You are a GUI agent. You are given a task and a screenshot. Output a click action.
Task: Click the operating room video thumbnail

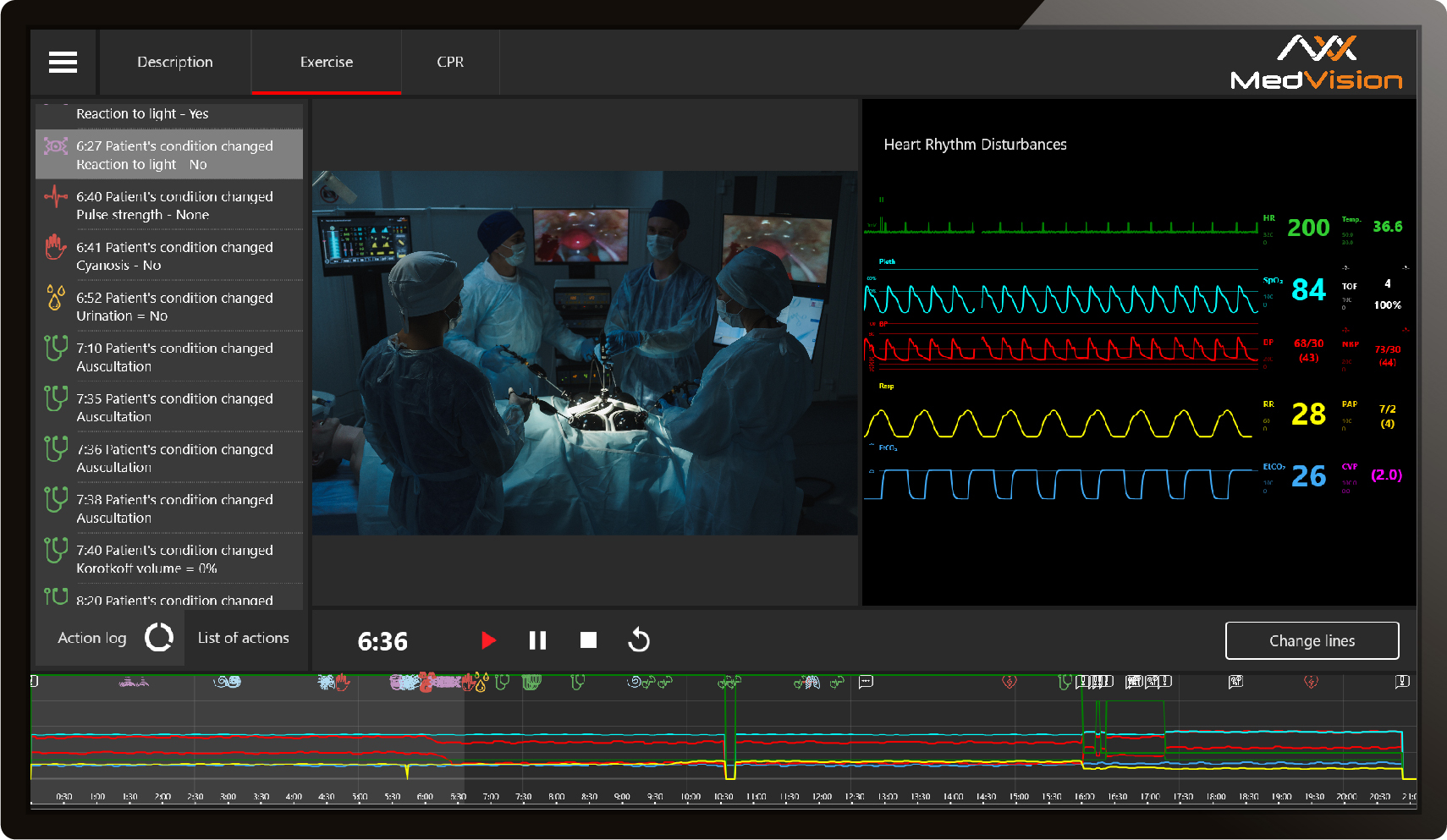coord(585,353)
